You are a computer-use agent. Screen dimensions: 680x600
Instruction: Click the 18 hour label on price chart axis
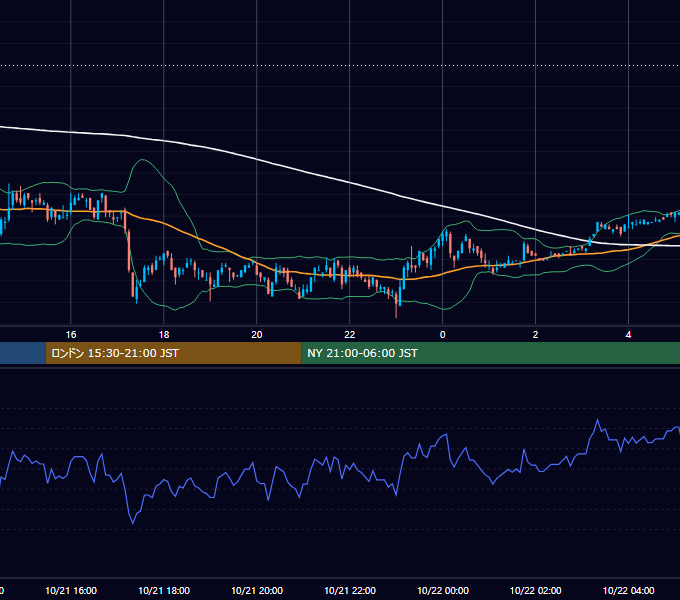[x=164, y=335]
